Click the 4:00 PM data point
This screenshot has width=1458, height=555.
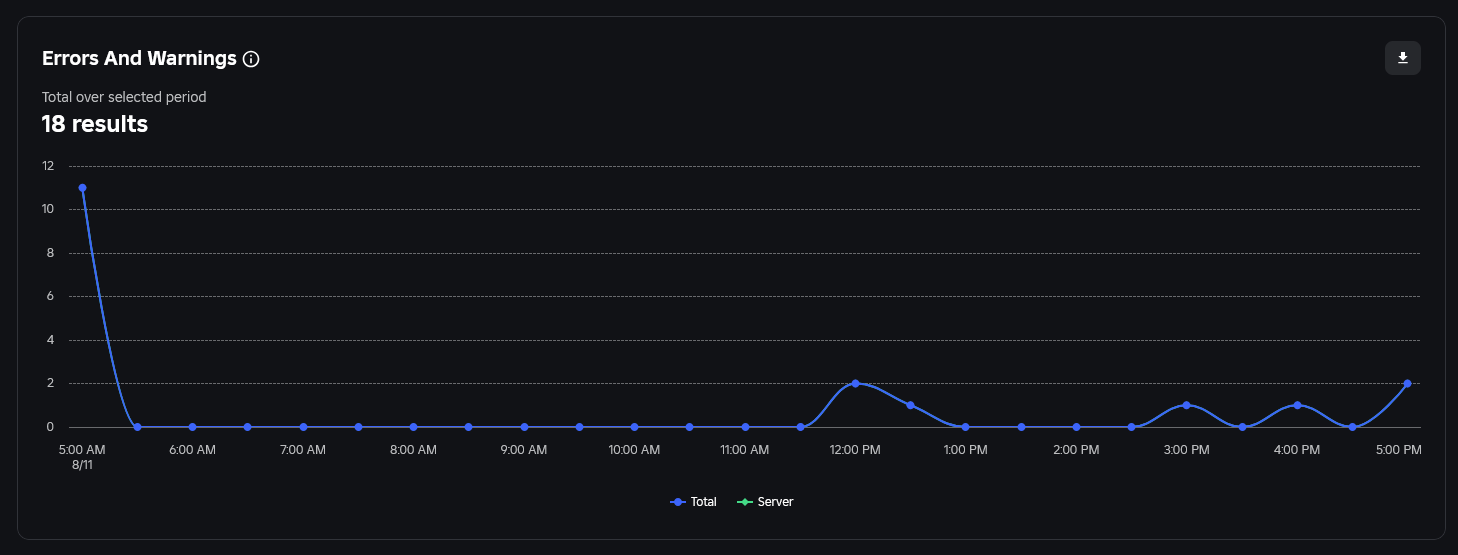click(1297, 405)
